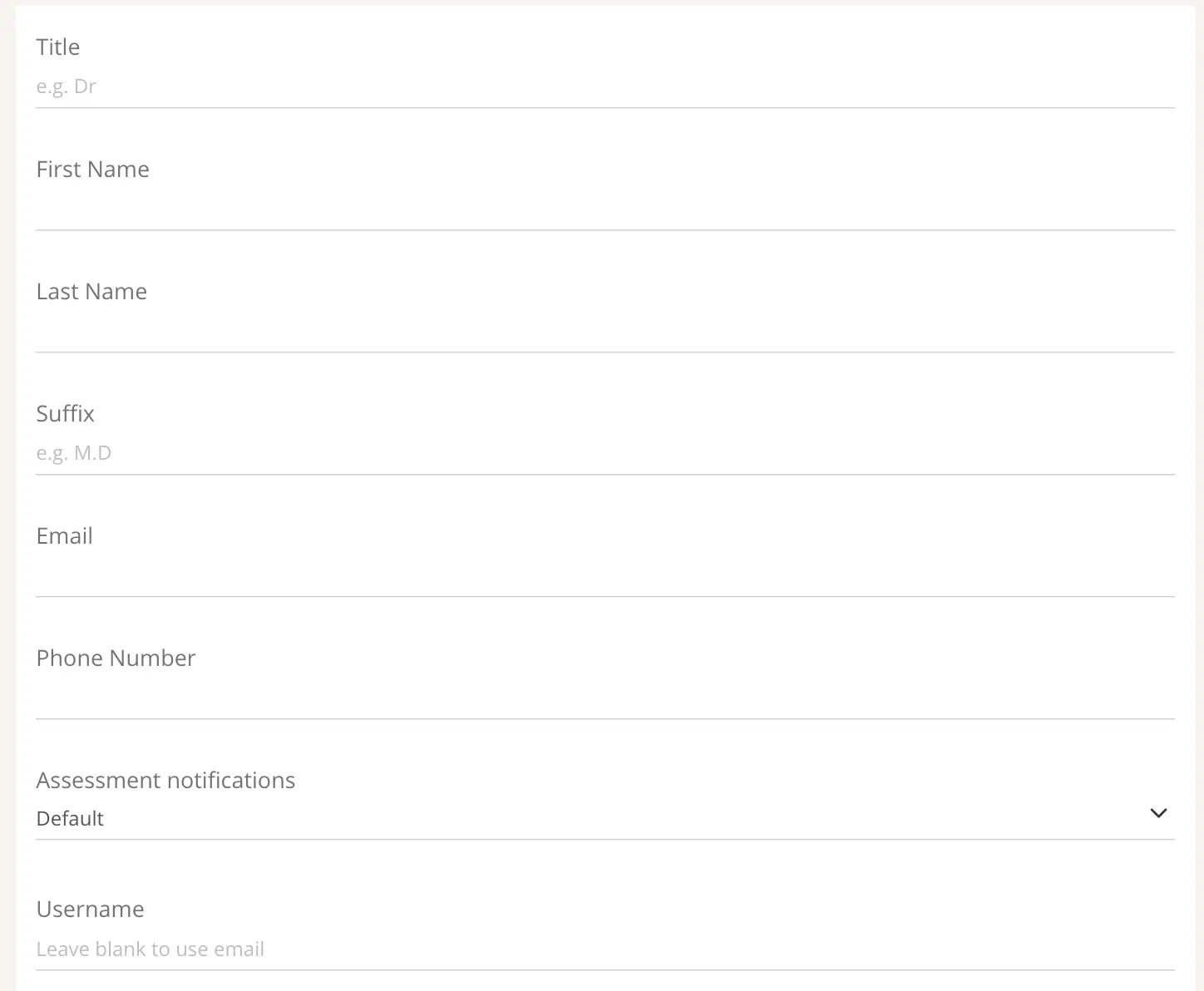
Task: Click the Username label
Action: [90, 909]
